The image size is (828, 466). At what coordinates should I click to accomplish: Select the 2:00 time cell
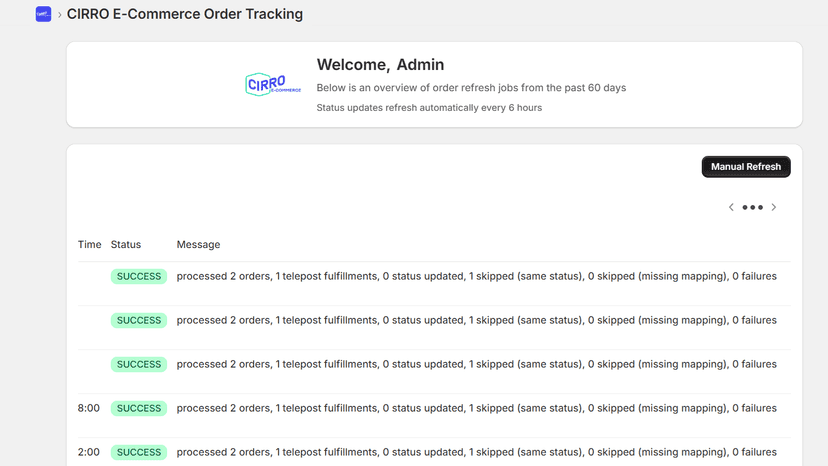[89, 452]
